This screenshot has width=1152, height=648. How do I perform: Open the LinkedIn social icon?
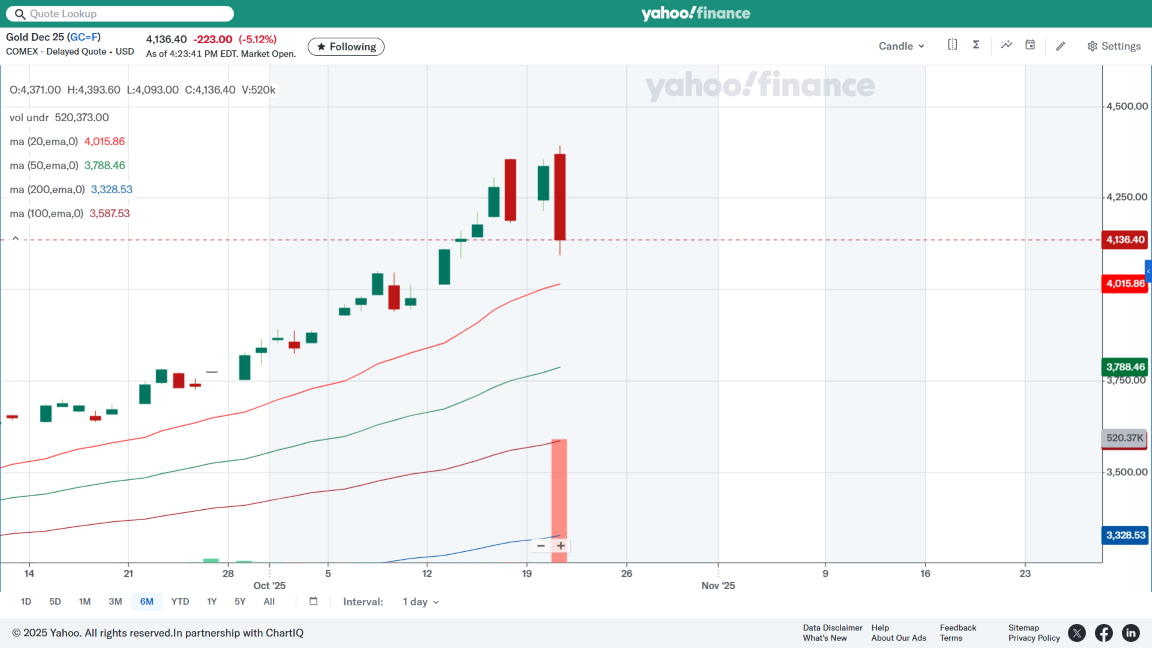[1131, 633]
